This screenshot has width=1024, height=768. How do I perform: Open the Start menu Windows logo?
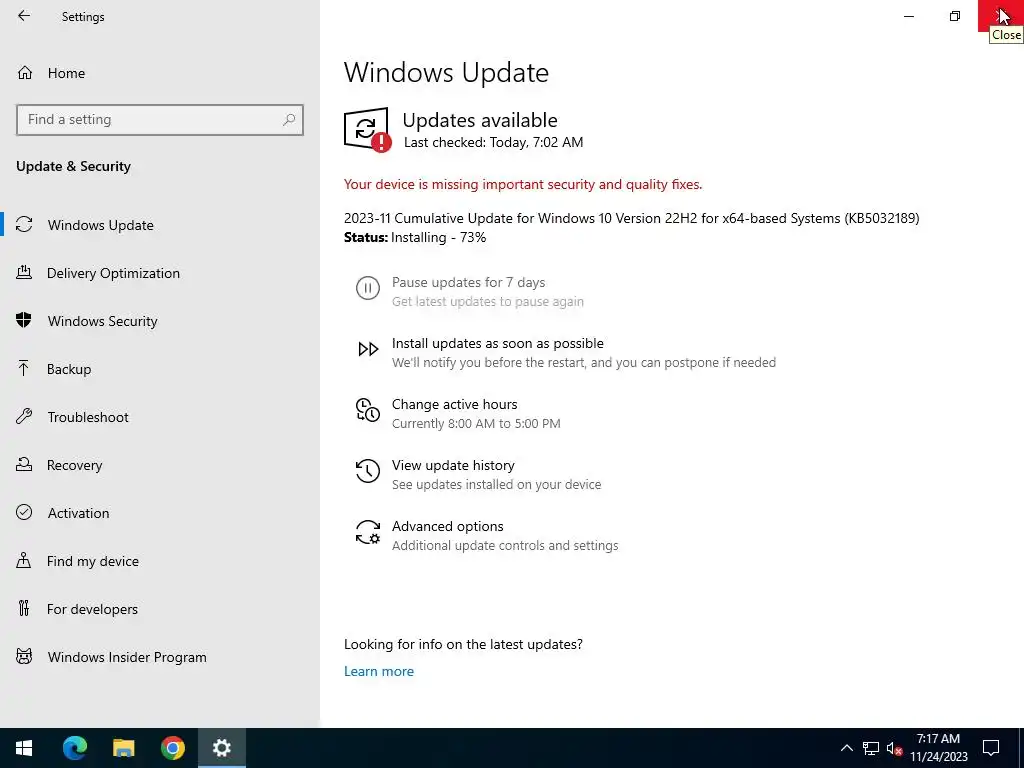click(x=24, y=748)
